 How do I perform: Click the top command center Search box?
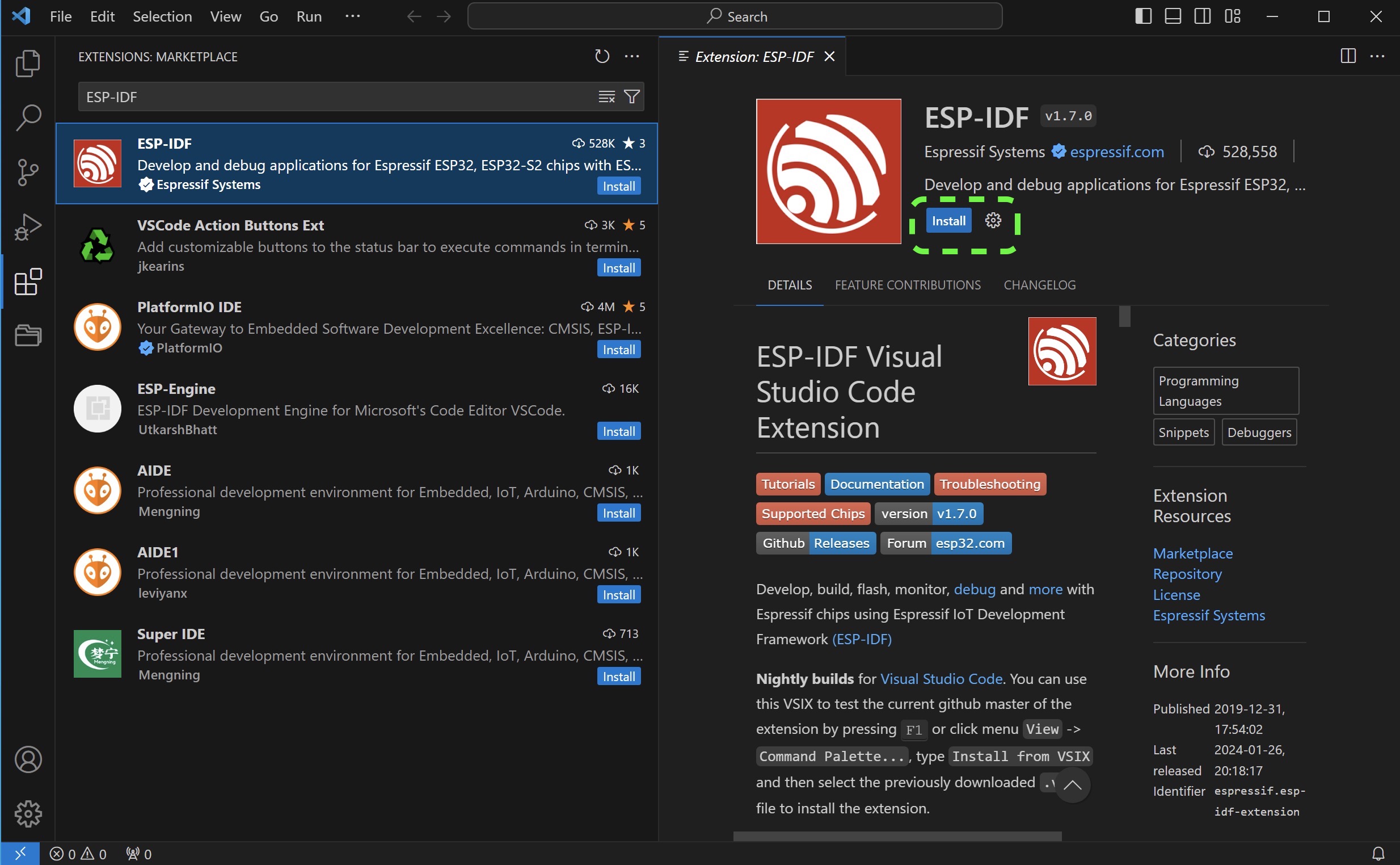coord(735,16)
